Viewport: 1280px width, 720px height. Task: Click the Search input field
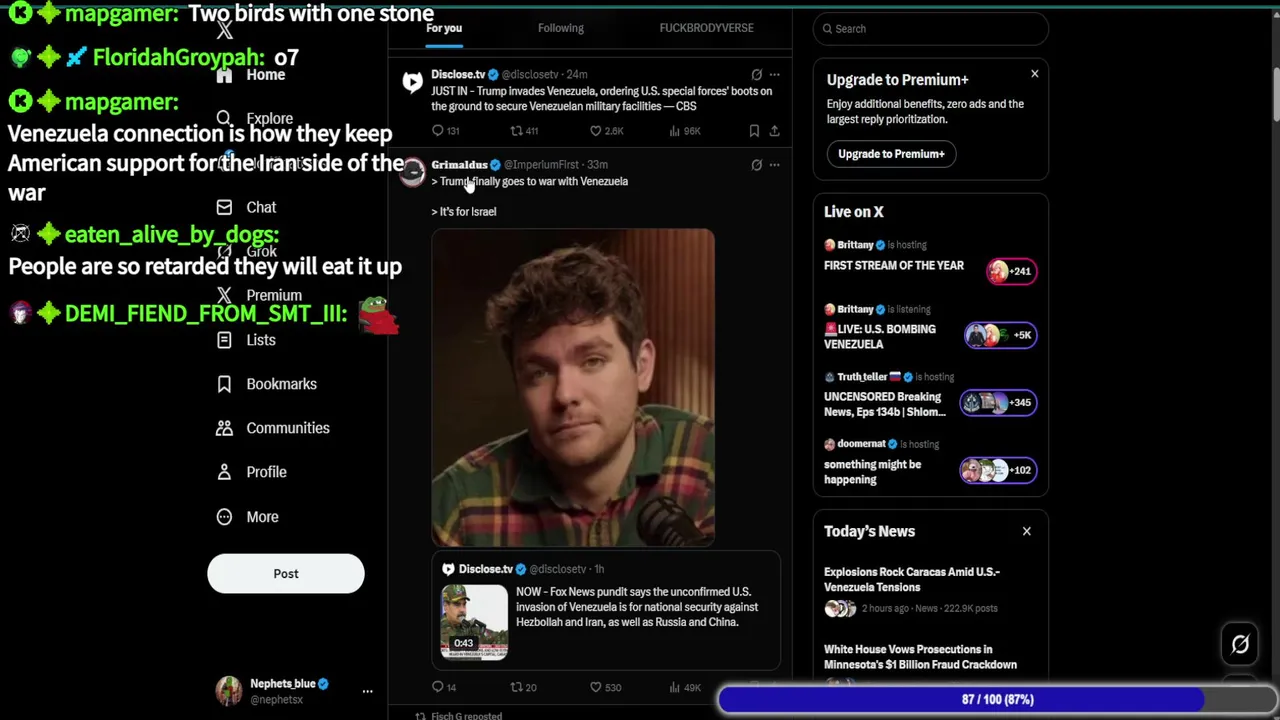click(930, 29)
